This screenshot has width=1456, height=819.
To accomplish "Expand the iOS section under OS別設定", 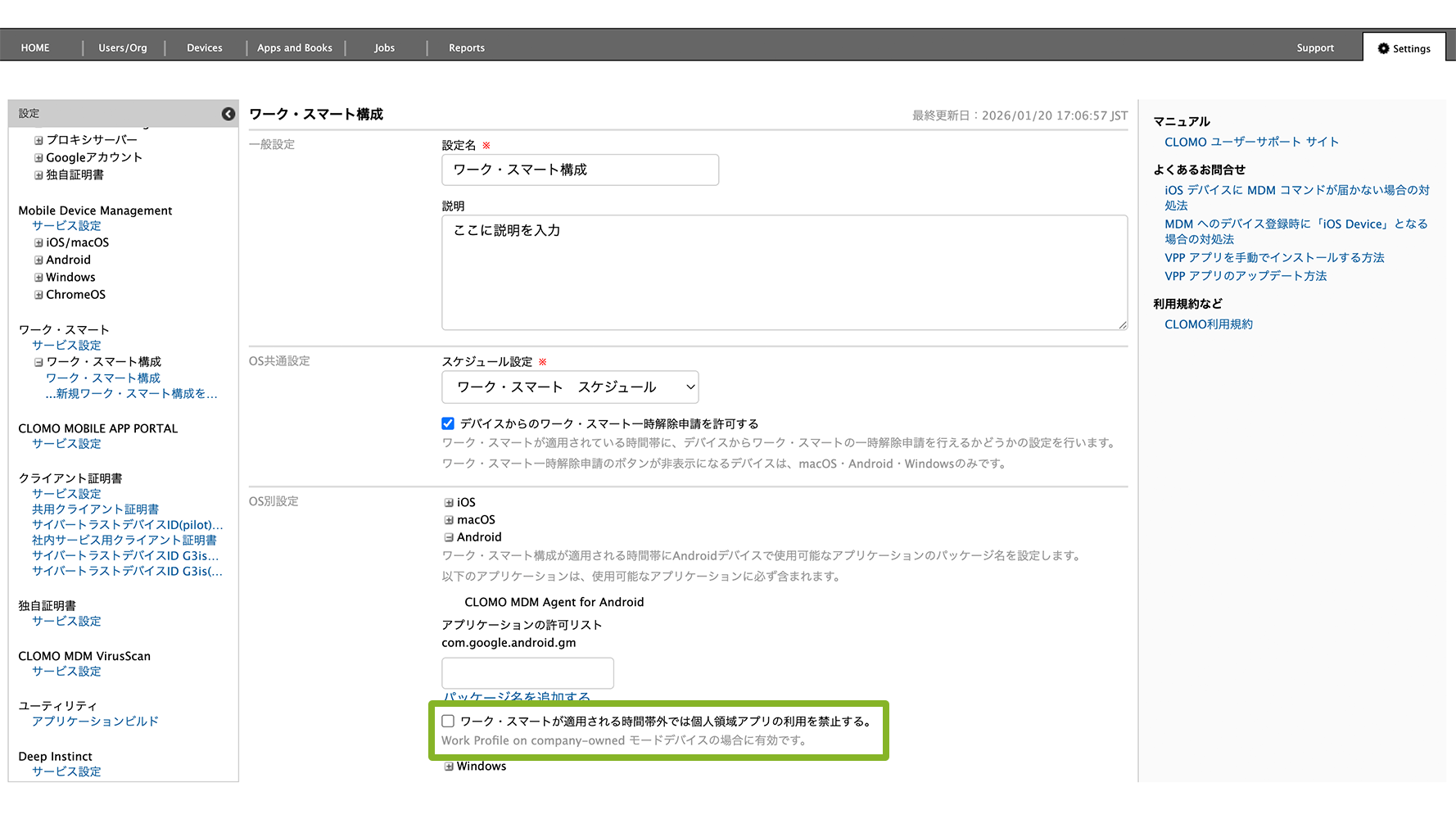I will [x=449, y=503].
